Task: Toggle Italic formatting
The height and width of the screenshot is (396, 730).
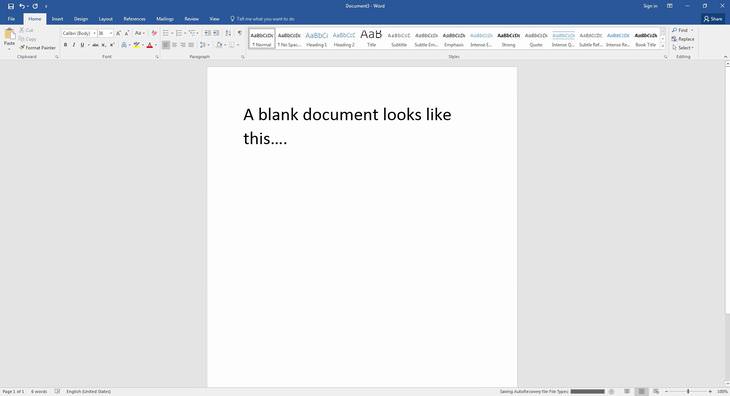Action: 74,45
